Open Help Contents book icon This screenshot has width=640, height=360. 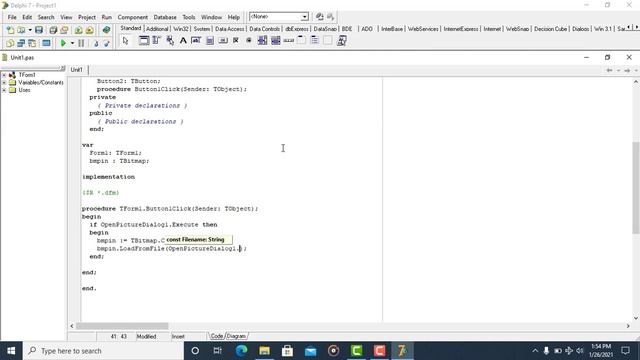pos(107,30)
